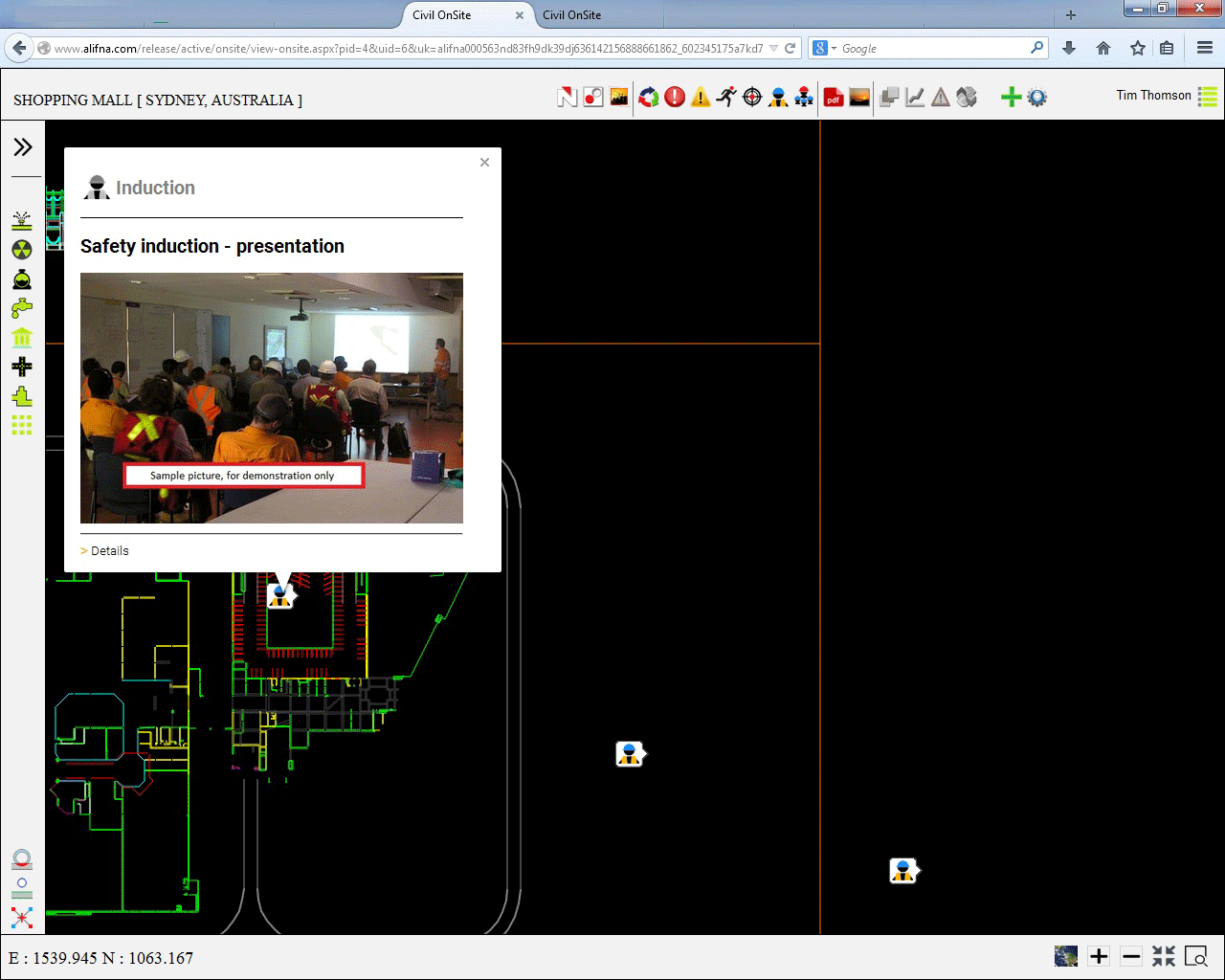Click the yellow warning triangle icon
The height and width of the screenshot is (980, 1225).
coord(701,97)
